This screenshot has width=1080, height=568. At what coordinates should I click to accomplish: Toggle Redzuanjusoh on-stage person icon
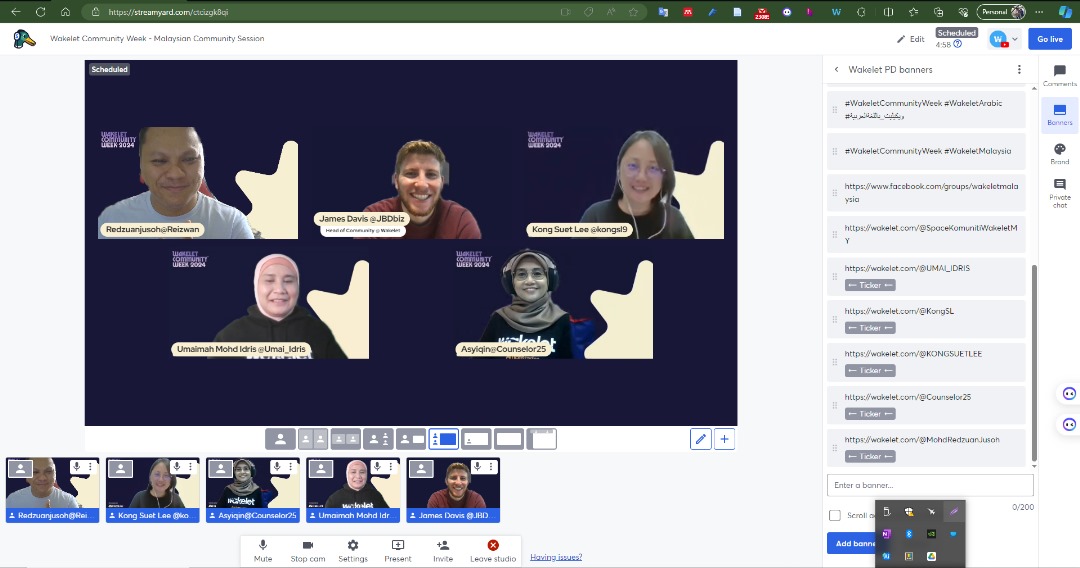(20, 469)
